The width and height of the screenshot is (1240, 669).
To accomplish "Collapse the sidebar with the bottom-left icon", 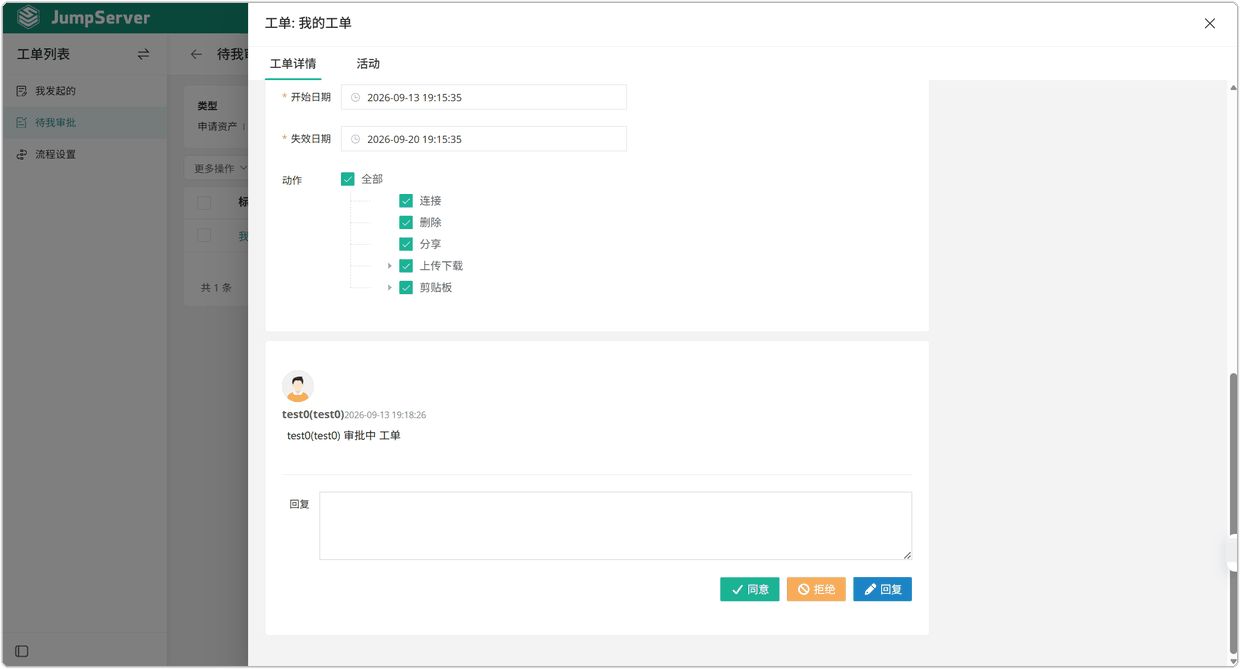I will point(22,651).
